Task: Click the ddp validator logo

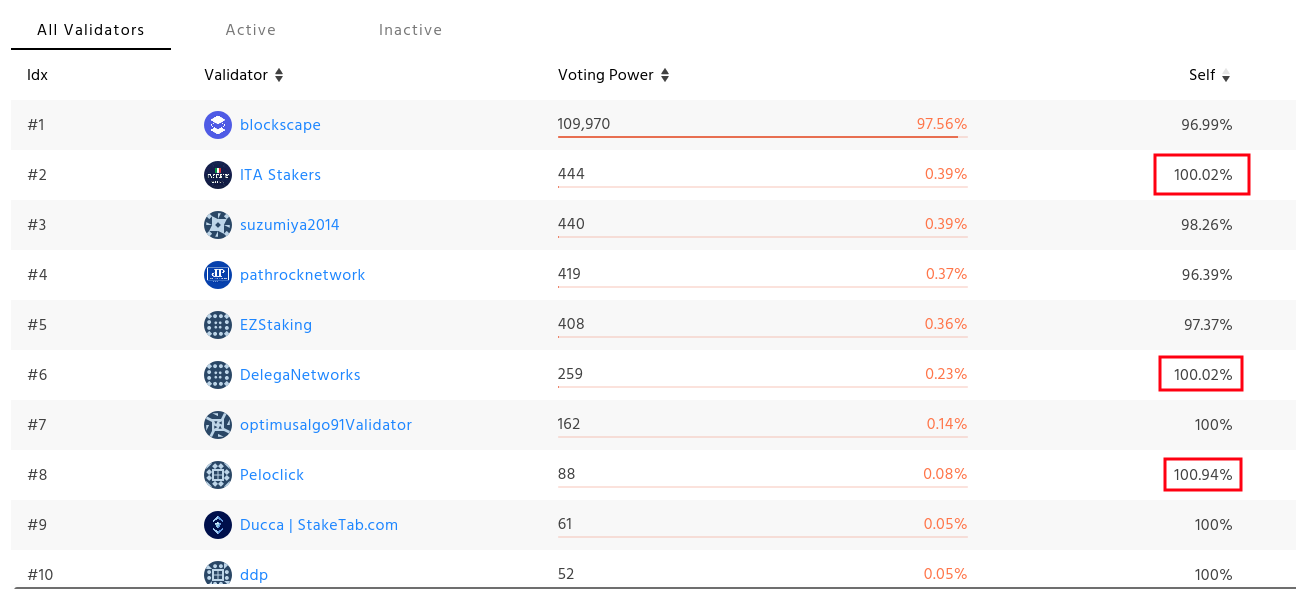Action: [x=218, y=574]
